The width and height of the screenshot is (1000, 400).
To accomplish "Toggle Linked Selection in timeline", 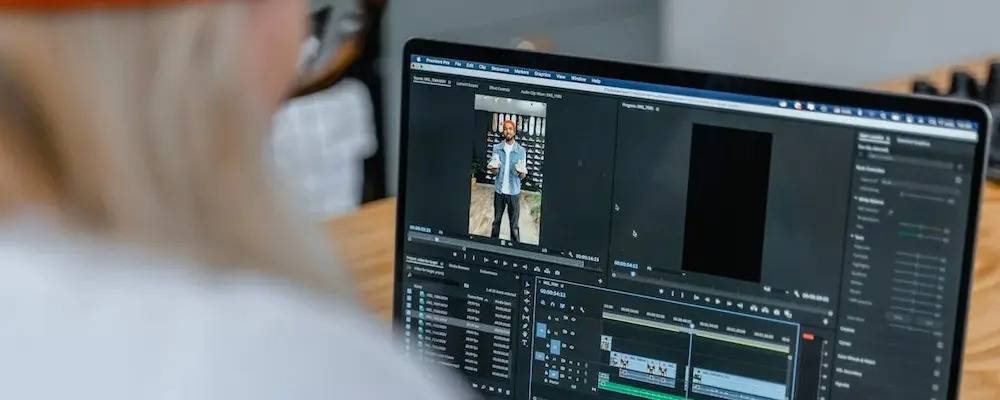I will pos(562,305).
